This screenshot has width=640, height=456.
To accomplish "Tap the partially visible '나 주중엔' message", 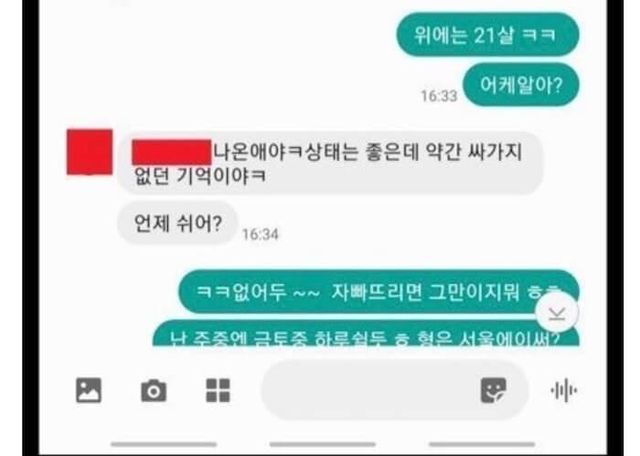I will tap(366, 333).
